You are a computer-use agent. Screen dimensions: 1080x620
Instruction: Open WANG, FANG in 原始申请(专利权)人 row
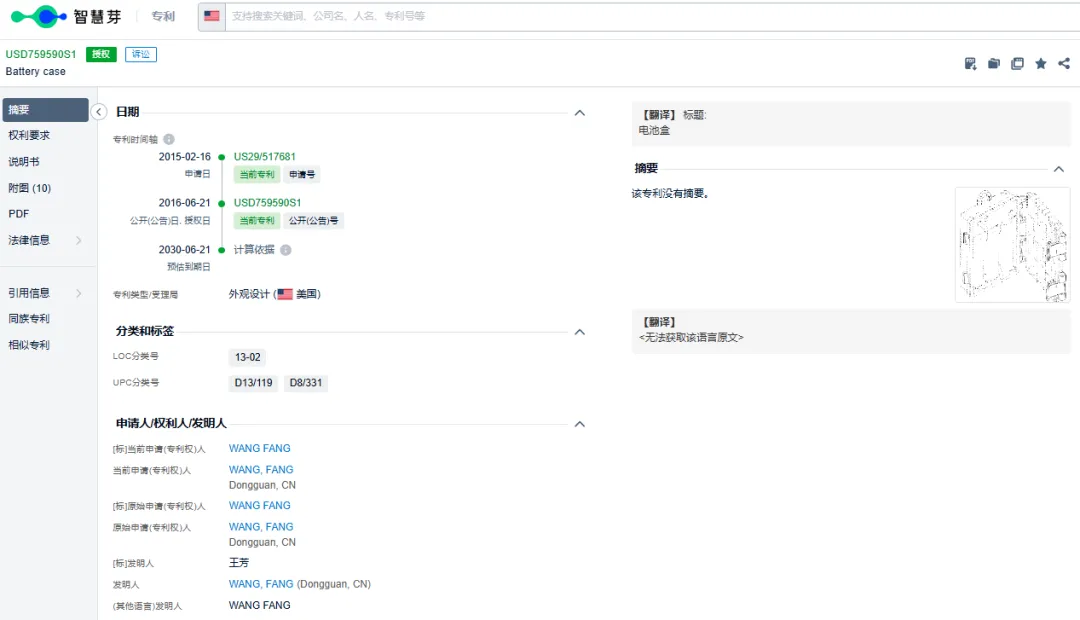point(261,527)
